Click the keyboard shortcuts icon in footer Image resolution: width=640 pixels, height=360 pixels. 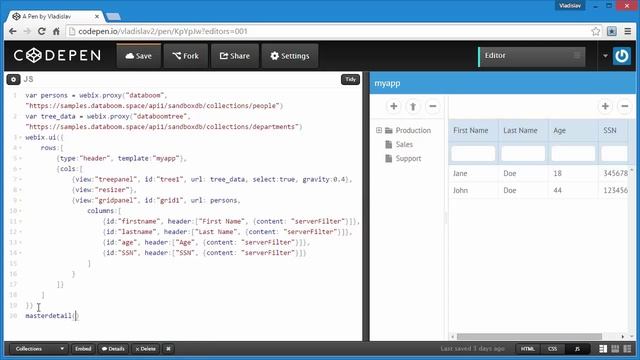coord(168,349)
